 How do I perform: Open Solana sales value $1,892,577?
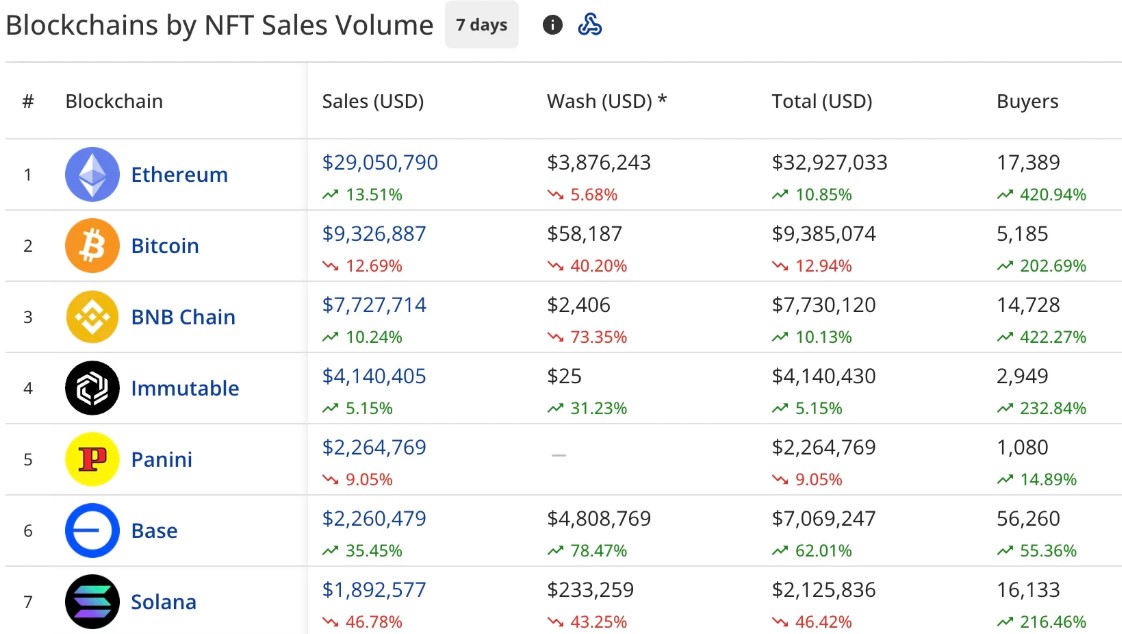point(374,590)
